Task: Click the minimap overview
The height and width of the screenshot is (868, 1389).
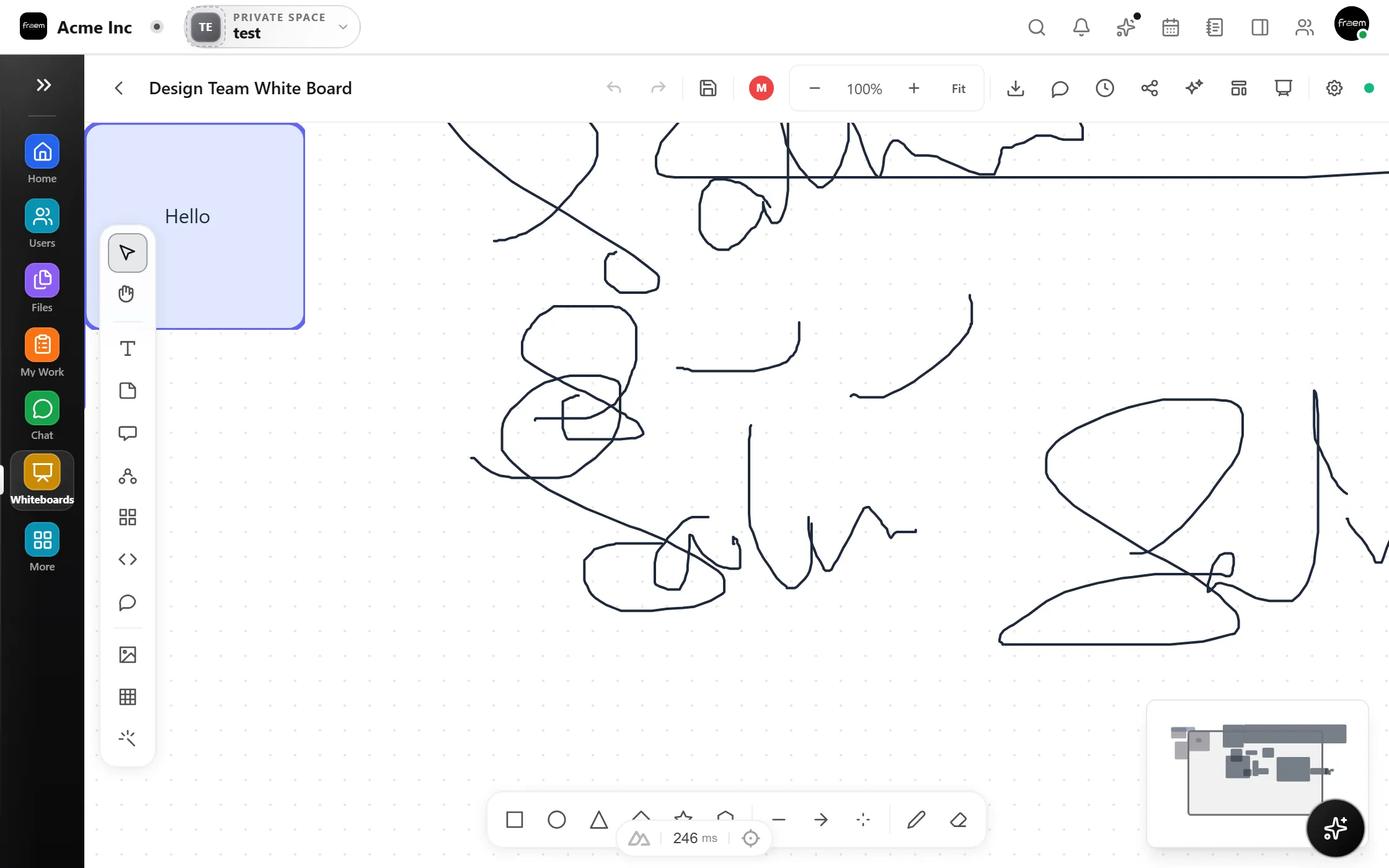Action: tap(1258, 774)
